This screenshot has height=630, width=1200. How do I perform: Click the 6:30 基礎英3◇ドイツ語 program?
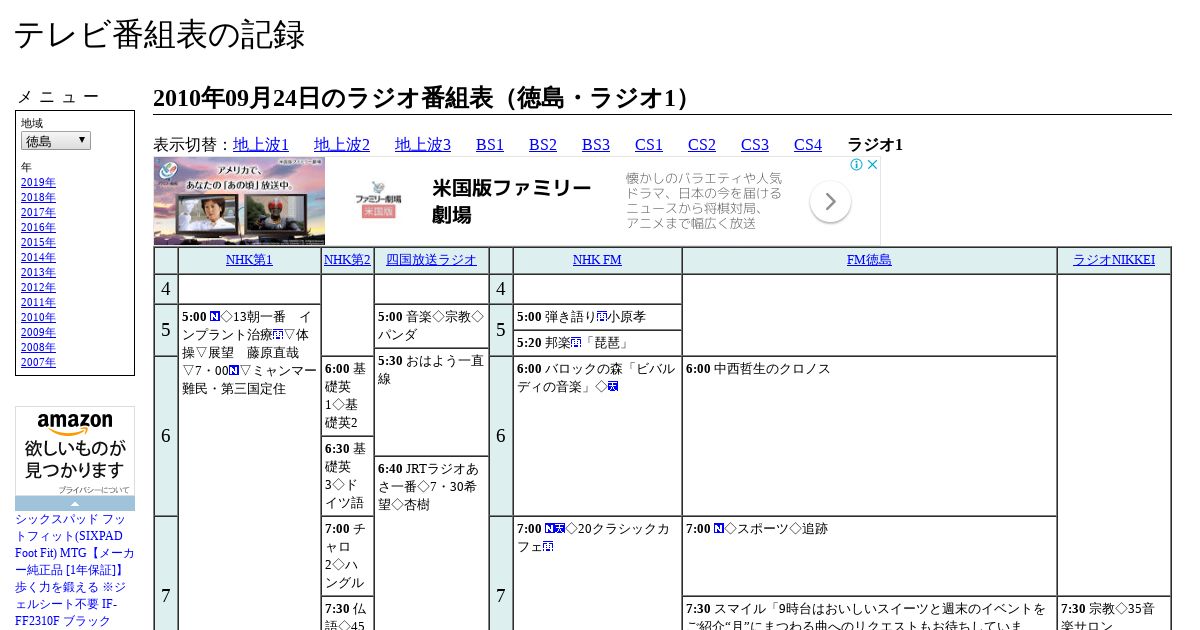coord(347,476)
